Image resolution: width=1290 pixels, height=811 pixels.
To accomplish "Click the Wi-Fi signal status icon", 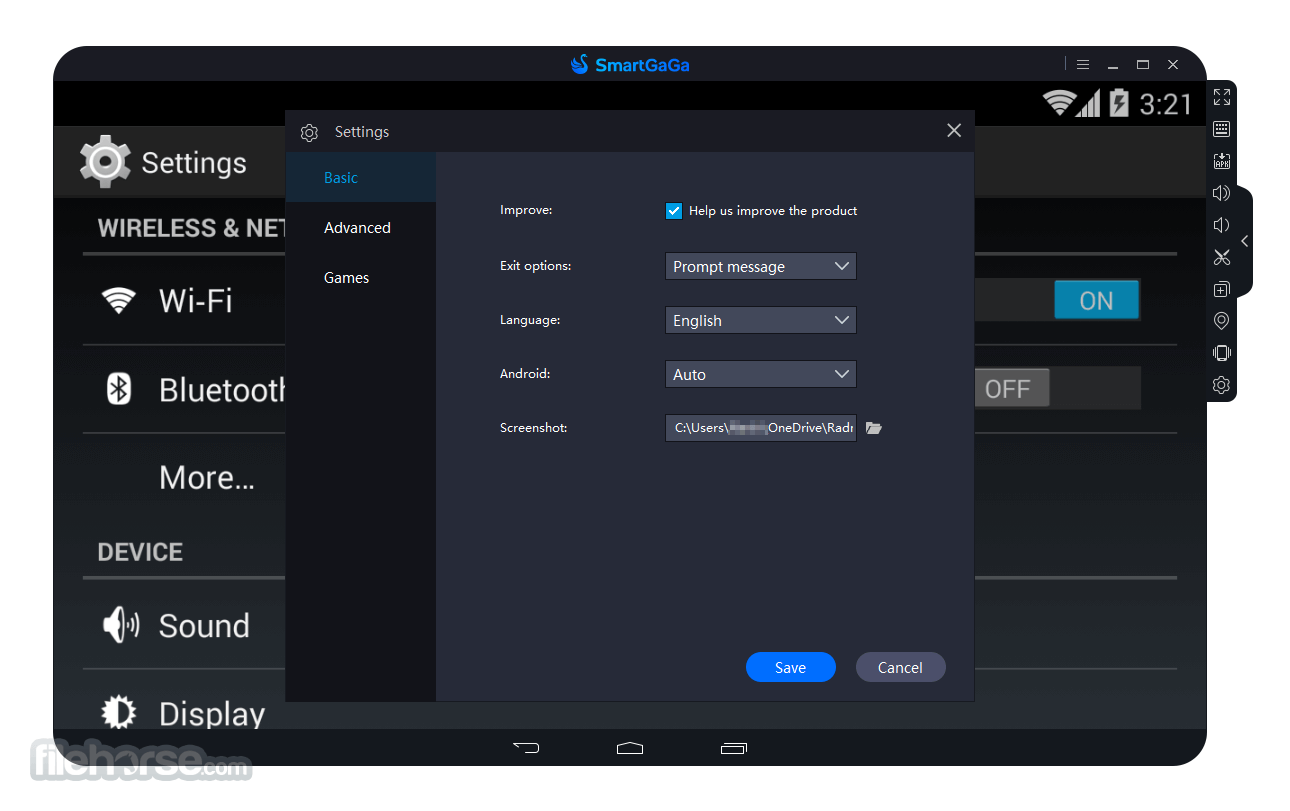I will pyautogui.click(x=1058, y=102).
